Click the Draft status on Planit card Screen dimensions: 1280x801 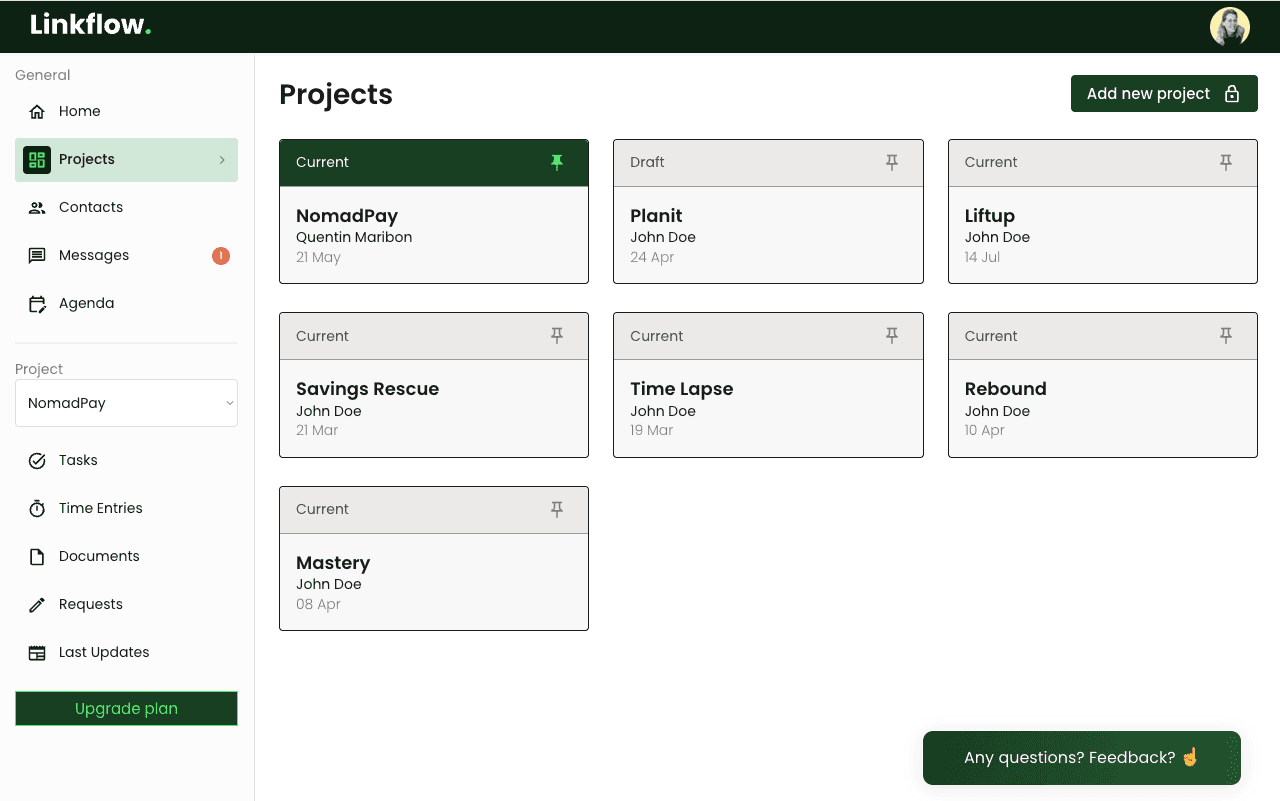click(647, 162)
